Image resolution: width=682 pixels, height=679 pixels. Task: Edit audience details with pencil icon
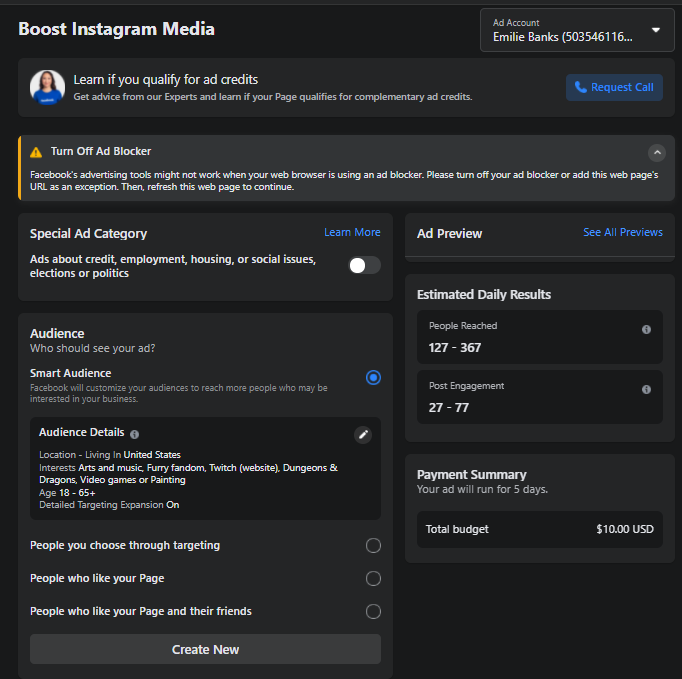pos(363,435)
